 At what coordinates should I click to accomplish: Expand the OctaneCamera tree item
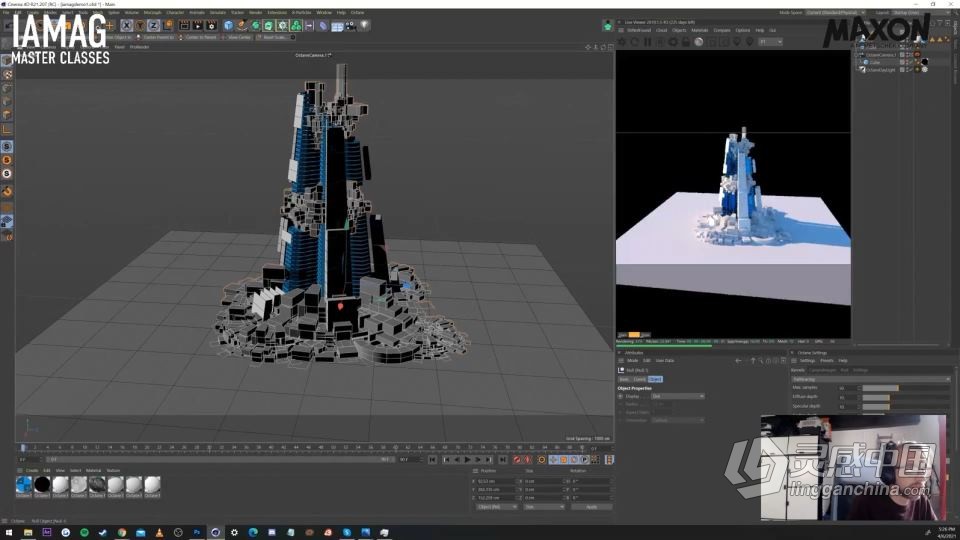click(x=857, y=55)
